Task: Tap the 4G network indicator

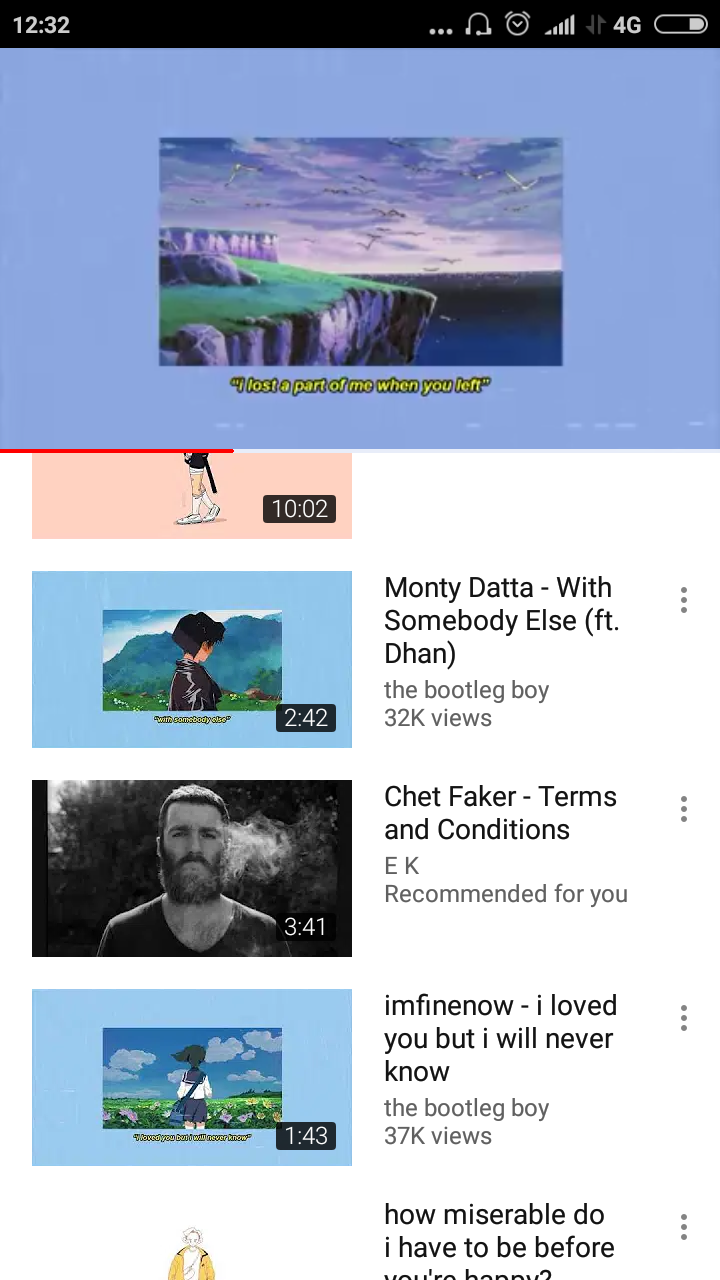Action: click(627, 24)
